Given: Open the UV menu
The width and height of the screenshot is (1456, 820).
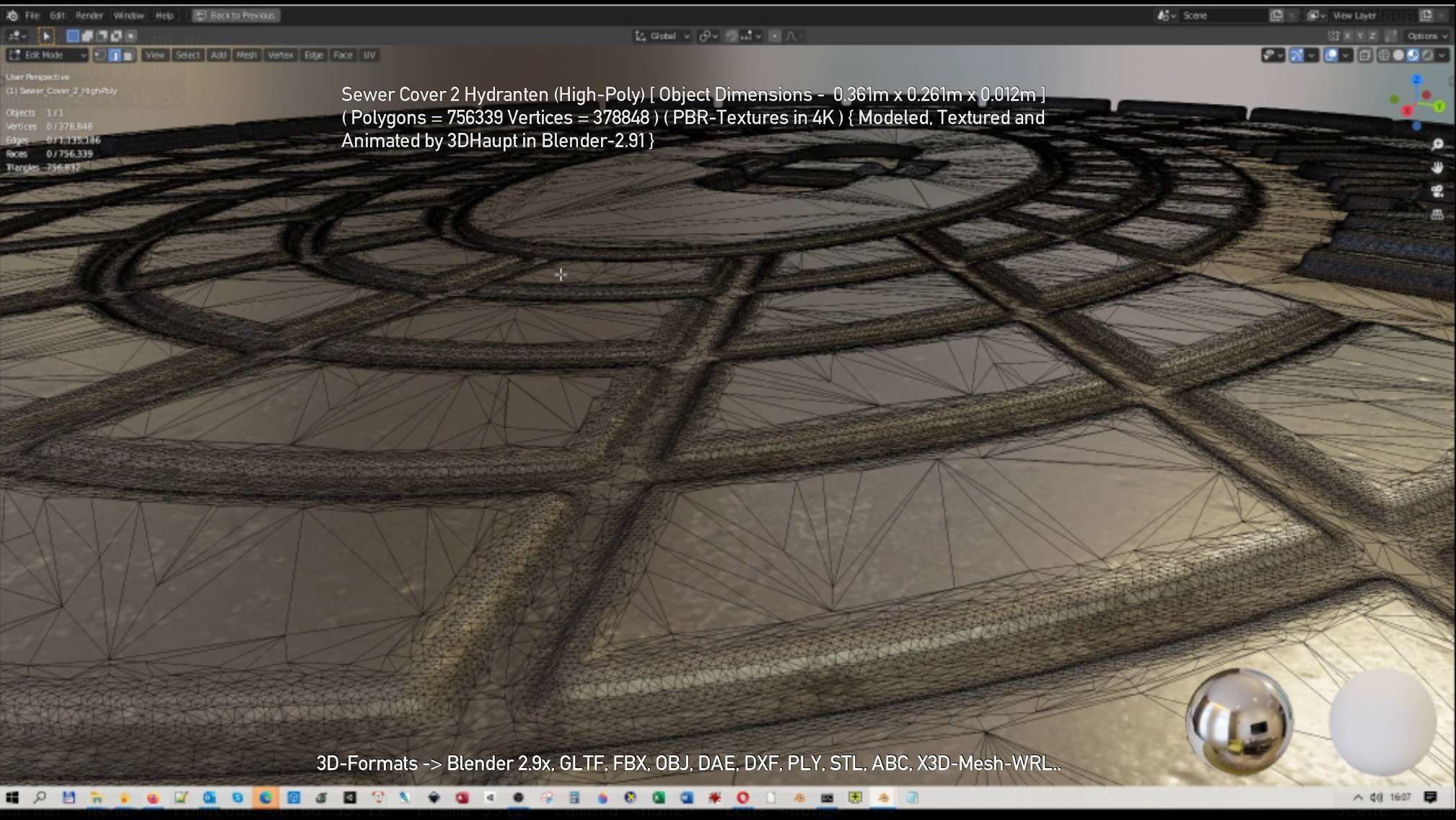Looking at the screenshot, I should (x=369, y=55).
